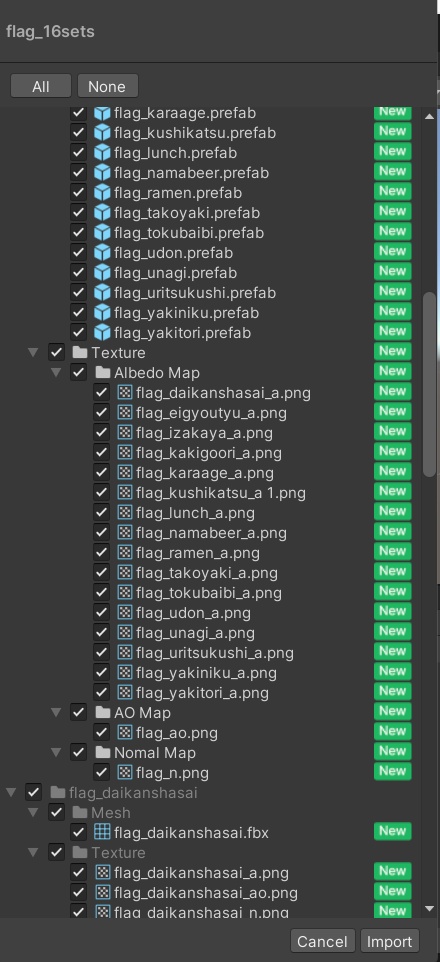Collapse the Albedo Map folder

pos(56,372)
